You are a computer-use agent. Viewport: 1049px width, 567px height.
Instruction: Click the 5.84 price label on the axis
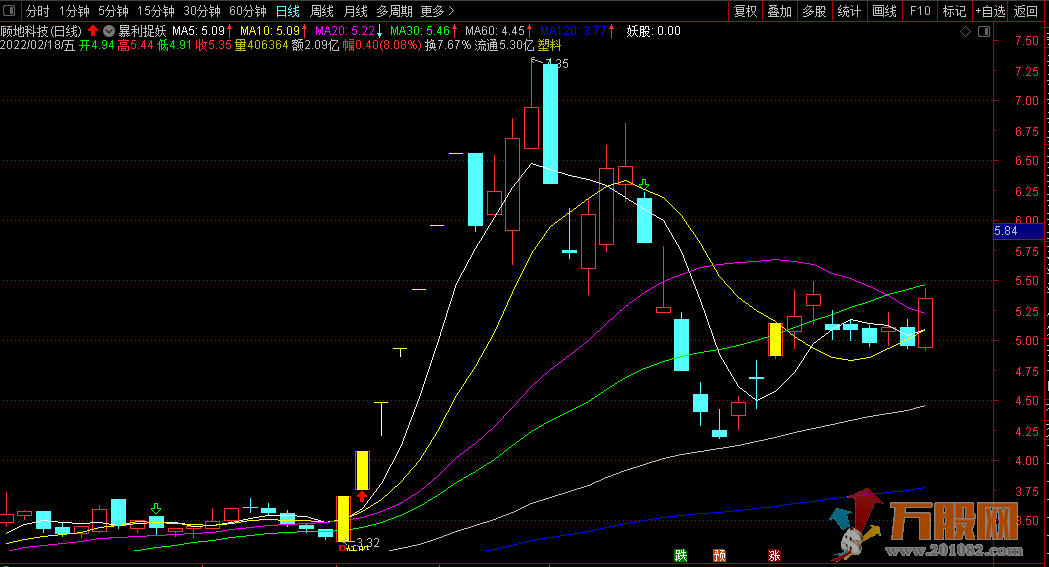click(x=1006, y=232)
